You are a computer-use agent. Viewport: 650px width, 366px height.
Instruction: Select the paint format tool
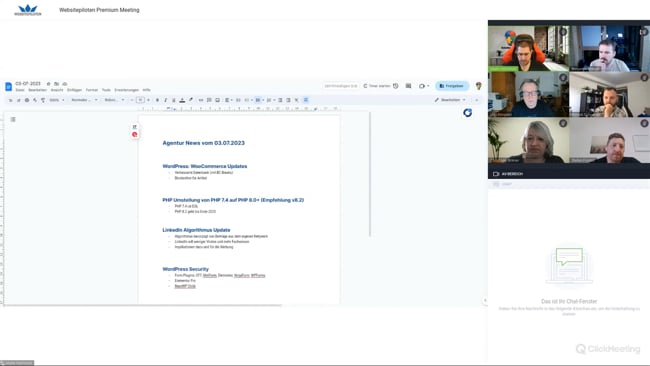click(x=43, y=100)
